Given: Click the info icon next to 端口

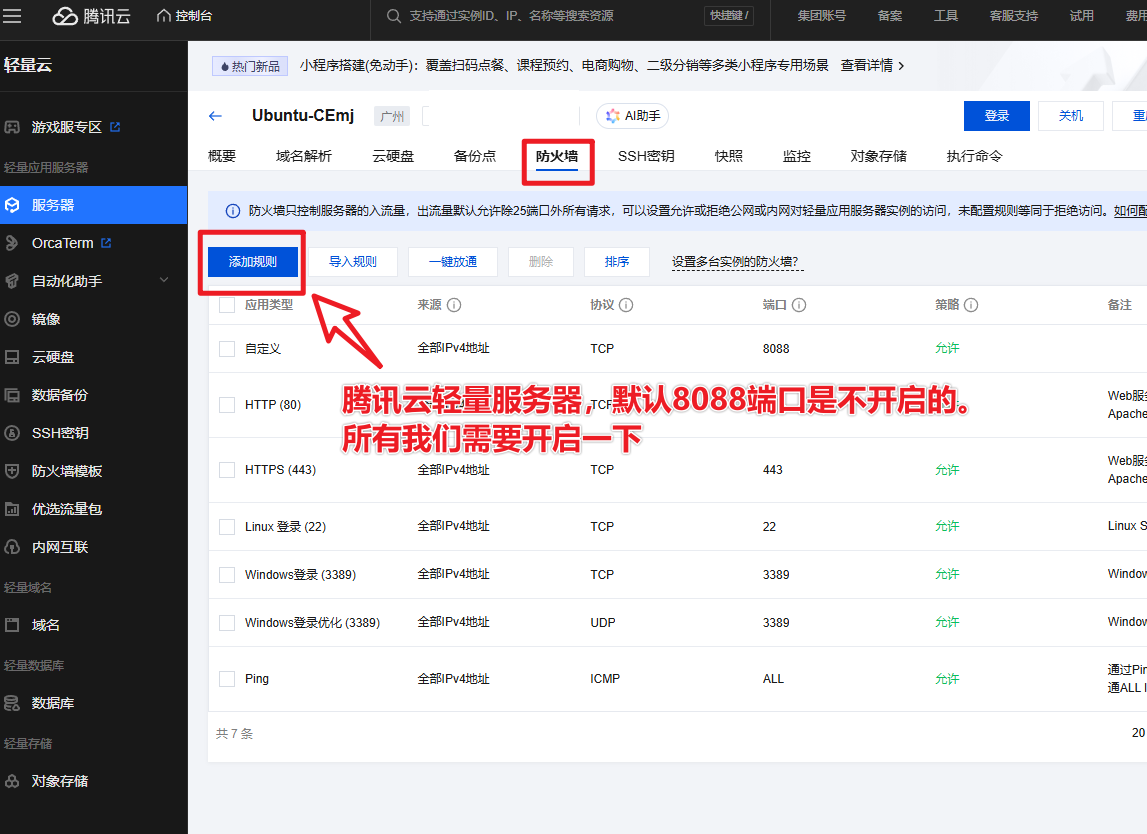Looking at the screenshot, I should pos(799,305).
